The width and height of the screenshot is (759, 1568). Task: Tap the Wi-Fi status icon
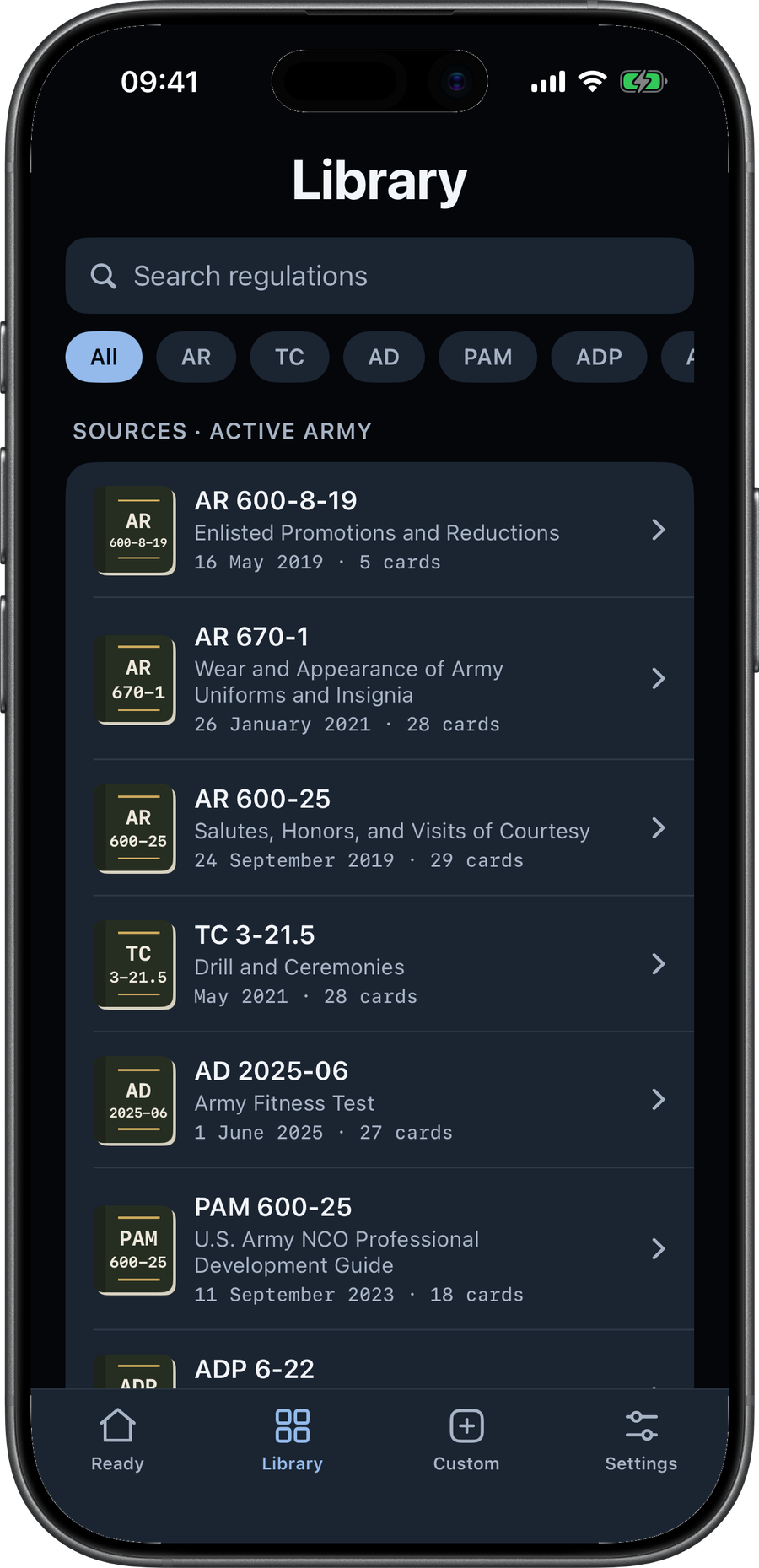click(593, 81)
